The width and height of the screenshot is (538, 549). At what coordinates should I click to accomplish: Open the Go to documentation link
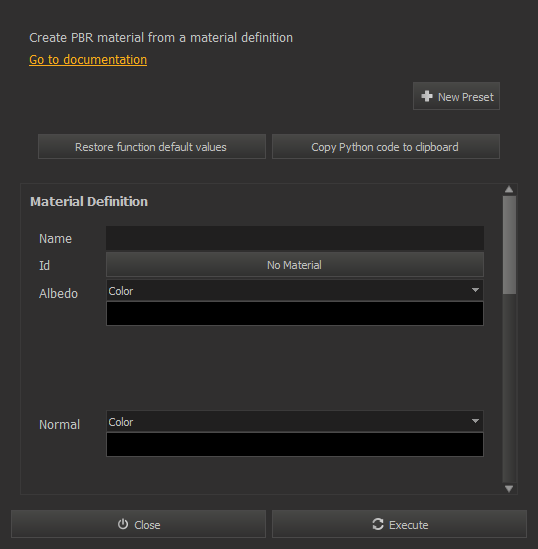(x=88, y=60)
